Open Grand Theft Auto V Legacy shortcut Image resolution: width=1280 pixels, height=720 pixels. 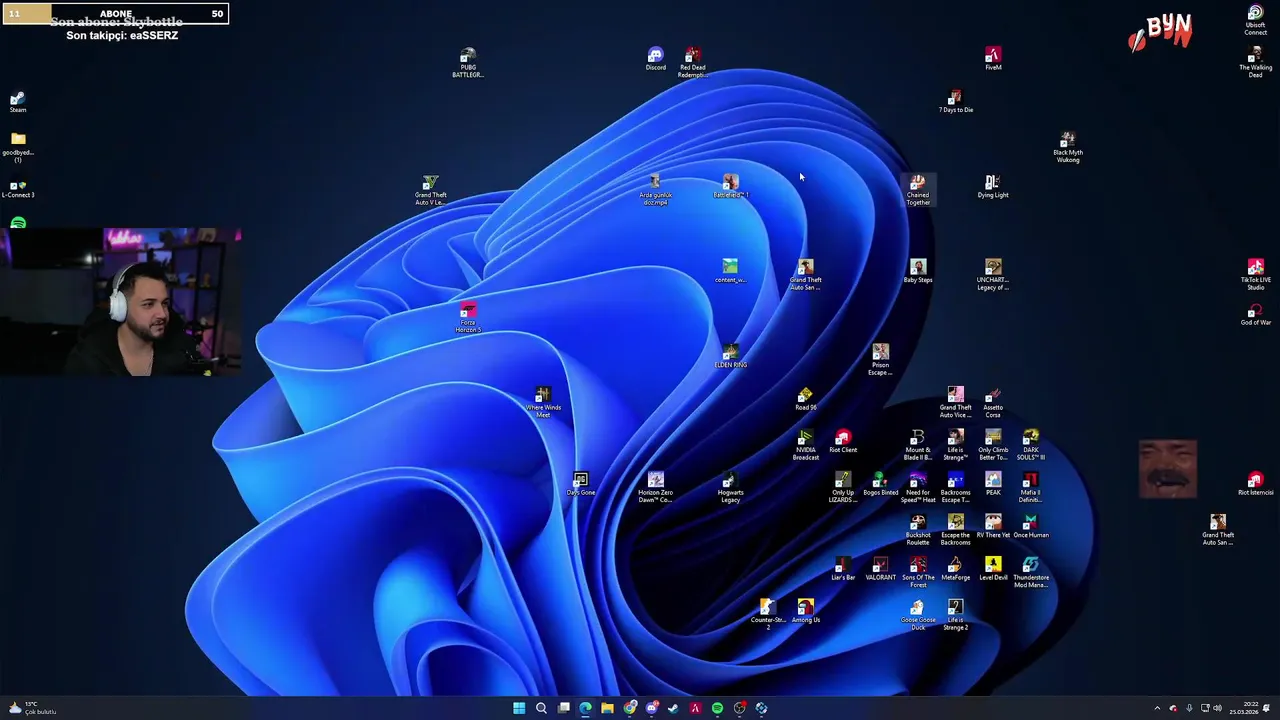coord(430,190)
